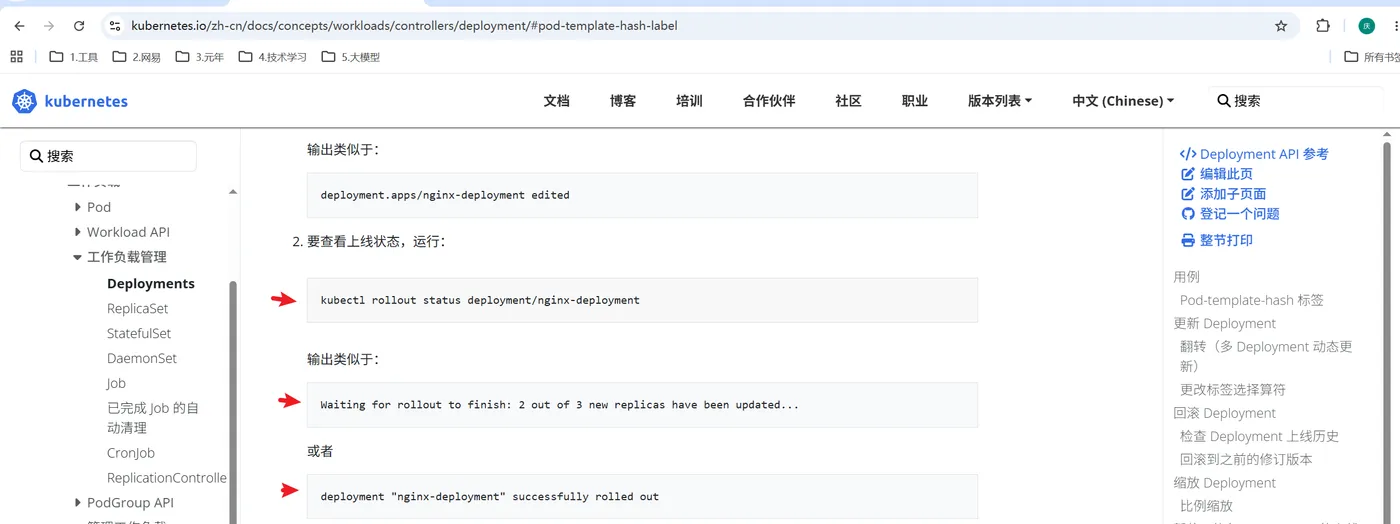Click the 'successfully rolled out' output text
1400x524 pixels.
coord(489,496)
